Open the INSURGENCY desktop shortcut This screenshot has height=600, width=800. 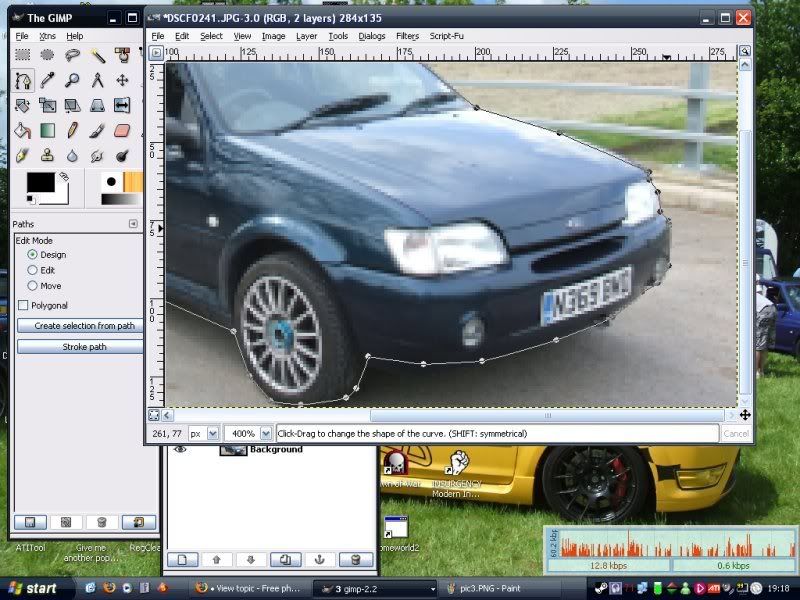point(457,474)
